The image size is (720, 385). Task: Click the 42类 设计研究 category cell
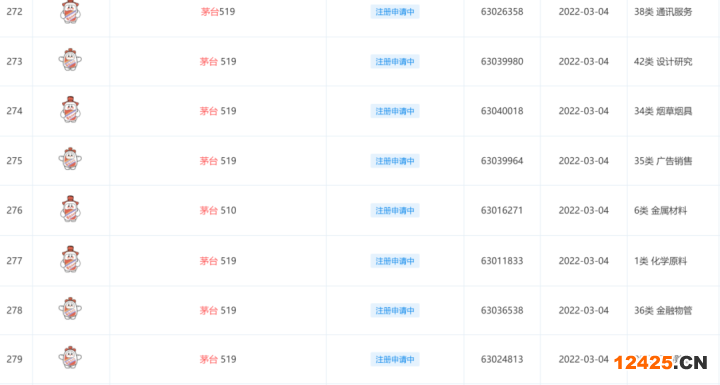(x=663, y=62)
